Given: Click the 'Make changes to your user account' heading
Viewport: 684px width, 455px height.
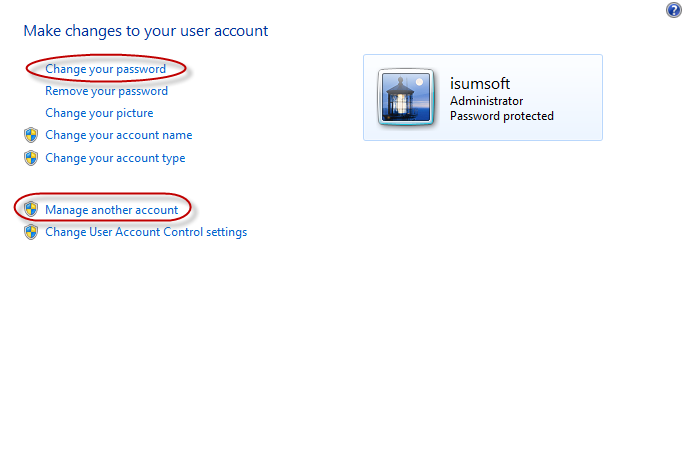Looking at the screenshot, I should pos(146,31).
